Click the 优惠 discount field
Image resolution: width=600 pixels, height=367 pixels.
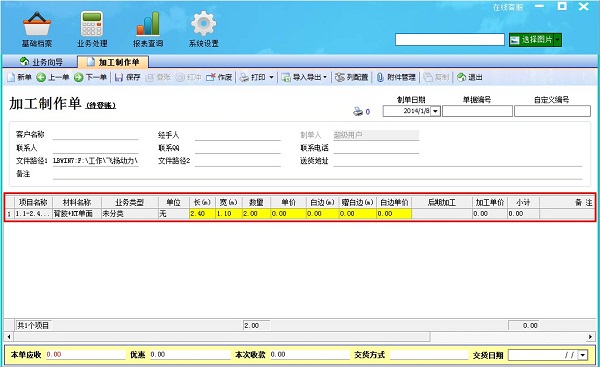(x=190, y=355)
